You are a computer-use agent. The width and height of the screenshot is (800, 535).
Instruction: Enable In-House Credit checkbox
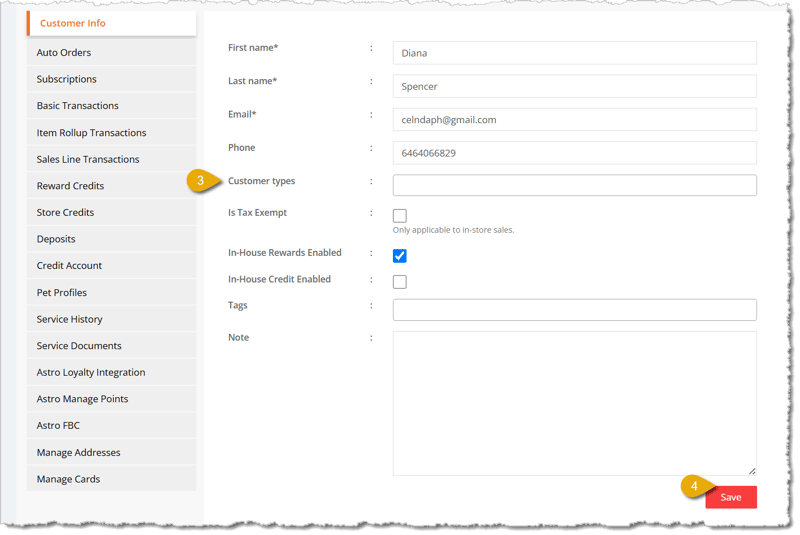point(399,282)
